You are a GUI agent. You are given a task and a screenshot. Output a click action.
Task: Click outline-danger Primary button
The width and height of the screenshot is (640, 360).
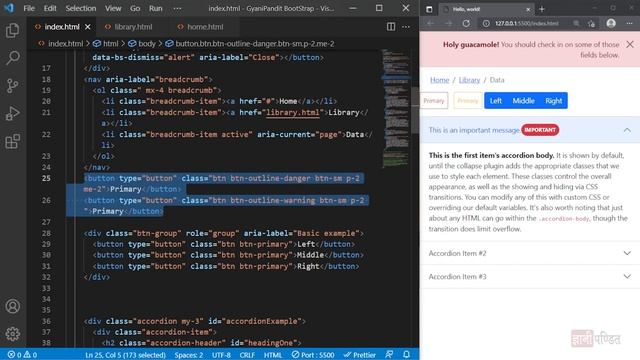(433, 101)
